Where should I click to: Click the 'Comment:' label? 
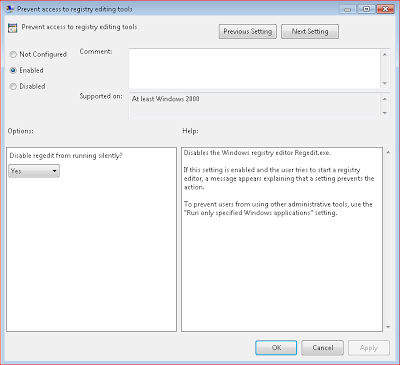[96, 51]
